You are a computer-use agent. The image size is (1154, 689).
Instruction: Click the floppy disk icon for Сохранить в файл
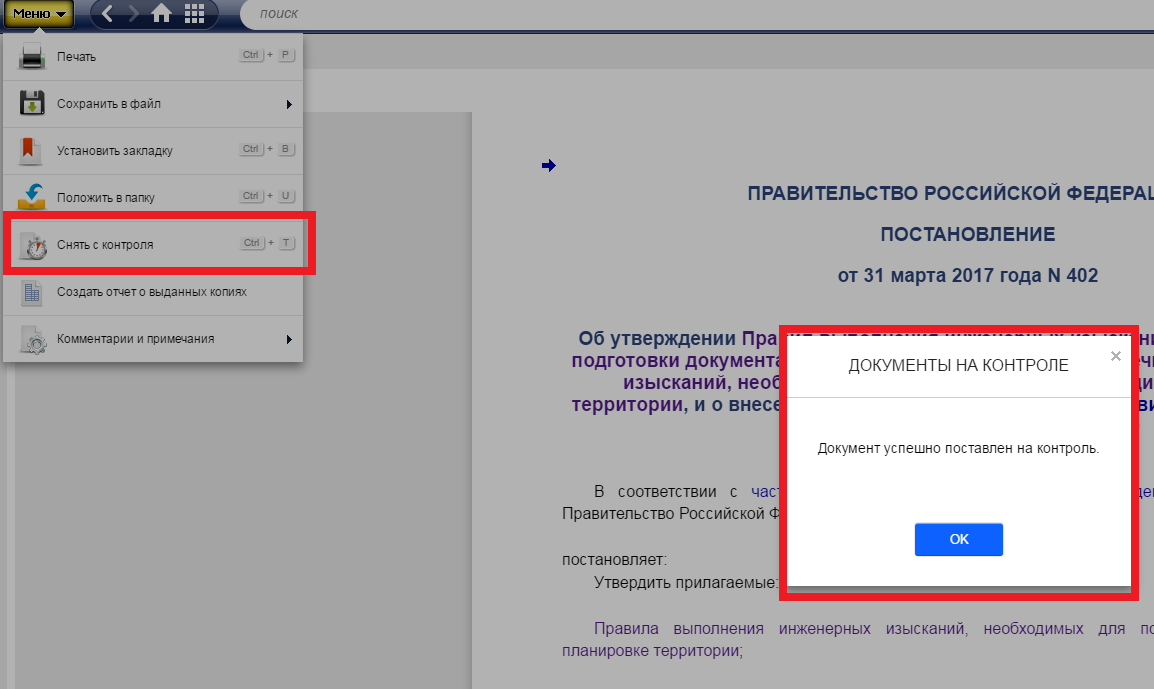point(32,104)
